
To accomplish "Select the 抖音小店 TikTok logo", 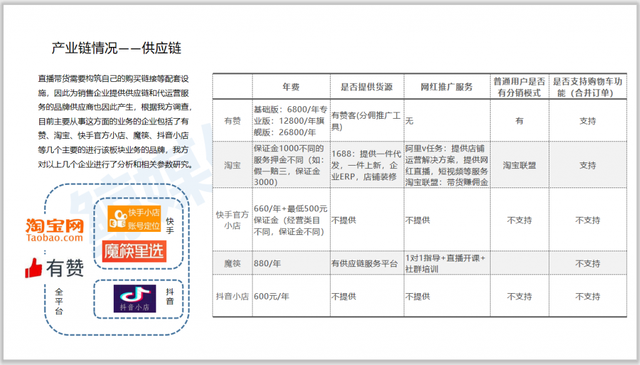I will click(x=135, y=298).
